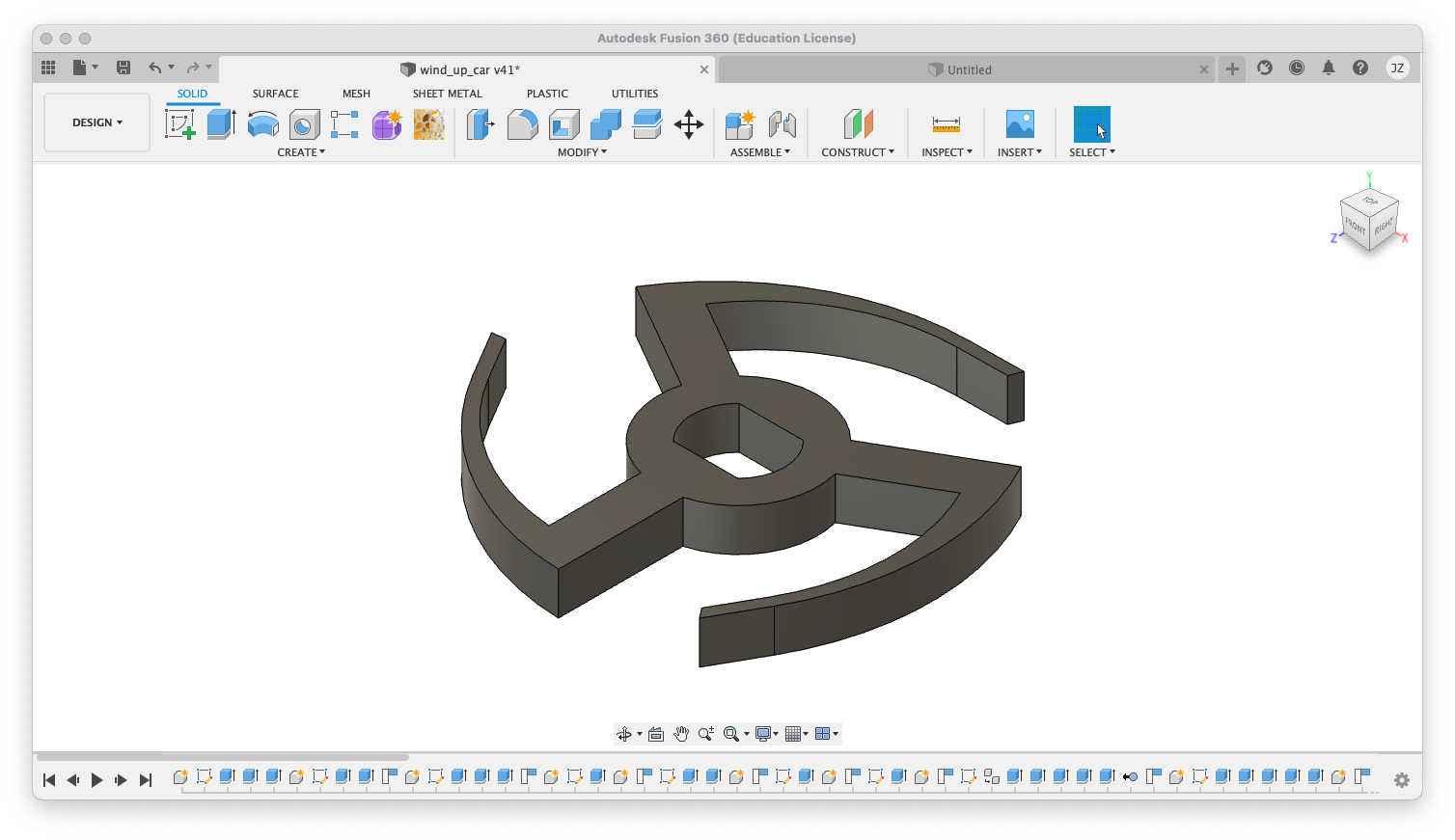Activate the Select tool icon

click(x=1092, y=124)
